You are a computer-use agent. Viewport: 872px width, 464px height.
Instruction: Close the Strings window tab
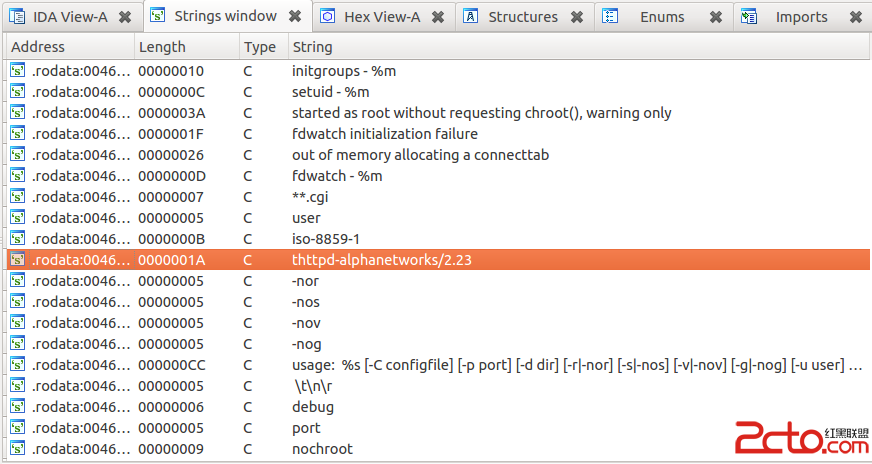pos(295,17)
